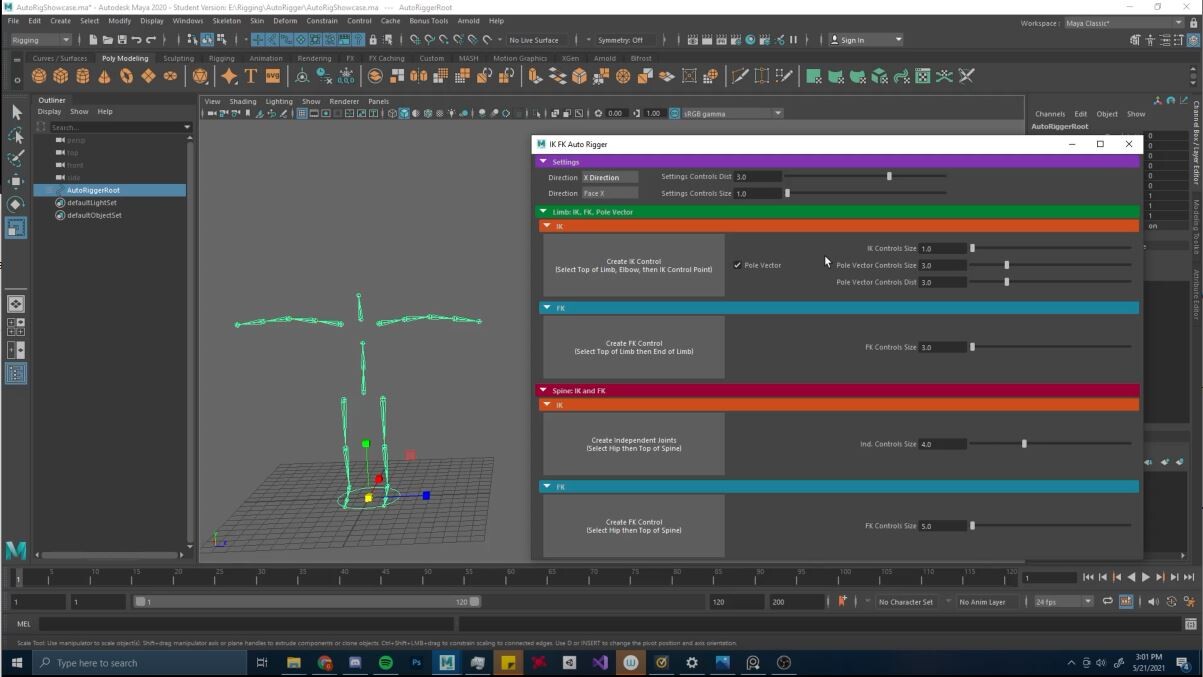
Task: Select the Lasso tool in the left toolbar
Action: click(16, 134)
